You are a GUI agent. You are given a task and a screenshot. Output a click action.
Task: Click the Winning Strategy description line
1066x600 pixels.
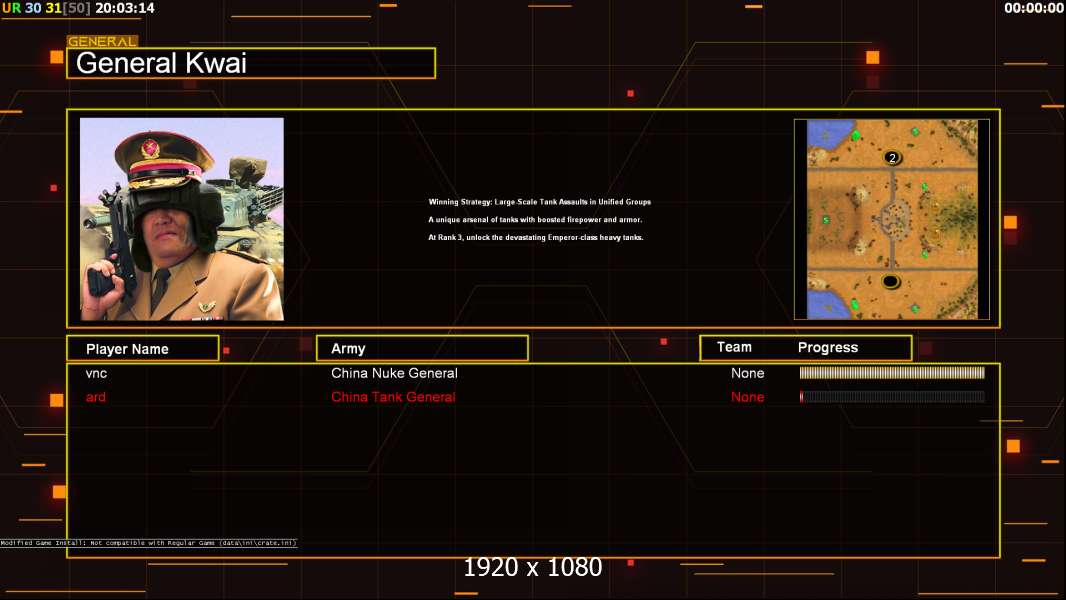point(540,202)
